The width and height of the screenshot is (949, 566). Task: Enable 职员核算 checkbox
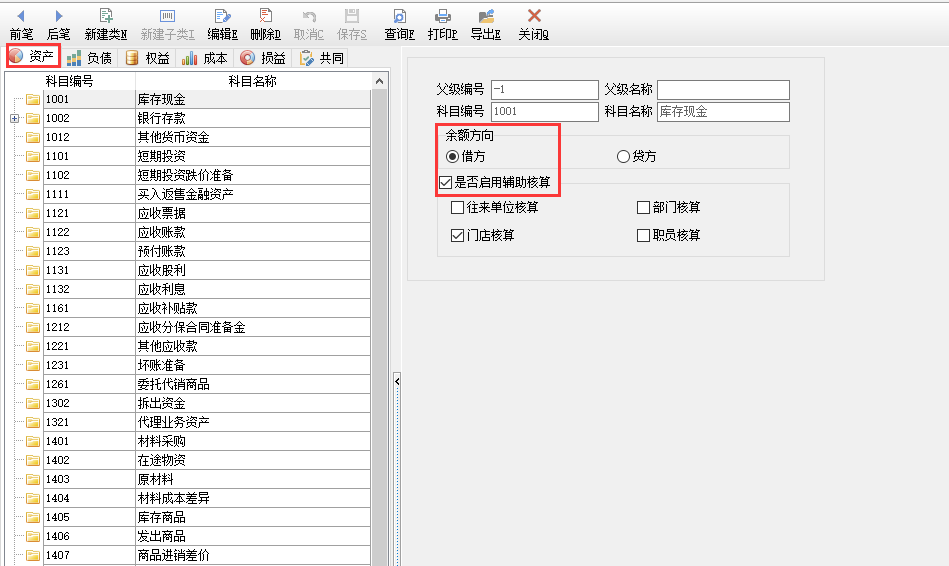pos(643,235)
